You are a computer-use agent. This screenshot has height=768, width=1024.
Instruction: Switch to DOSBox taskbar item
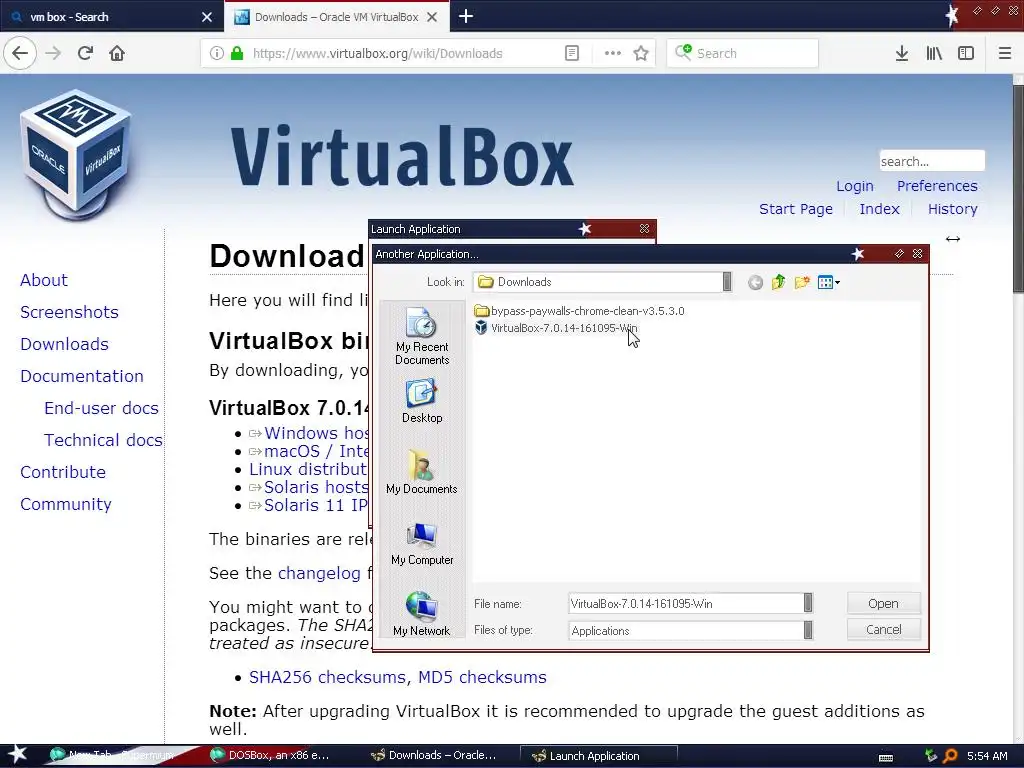(x=270, y=756)
